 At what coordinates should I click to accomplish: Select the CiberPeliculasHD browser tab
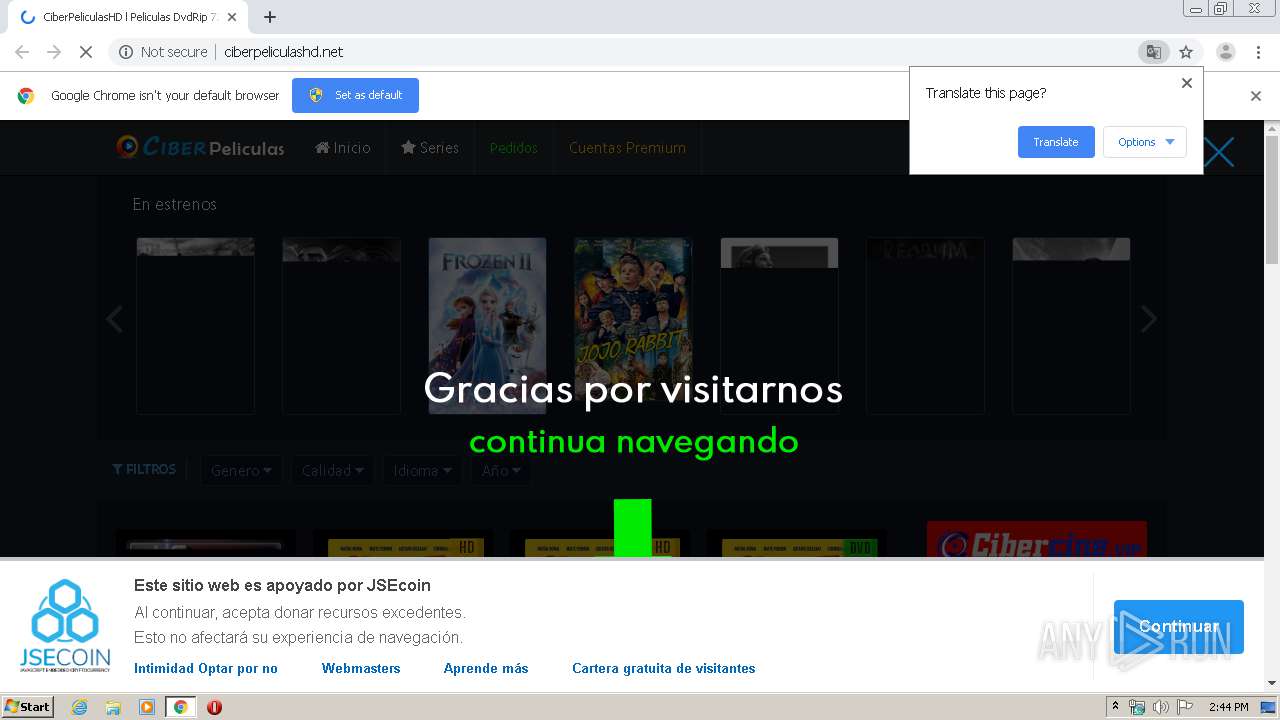128,17
